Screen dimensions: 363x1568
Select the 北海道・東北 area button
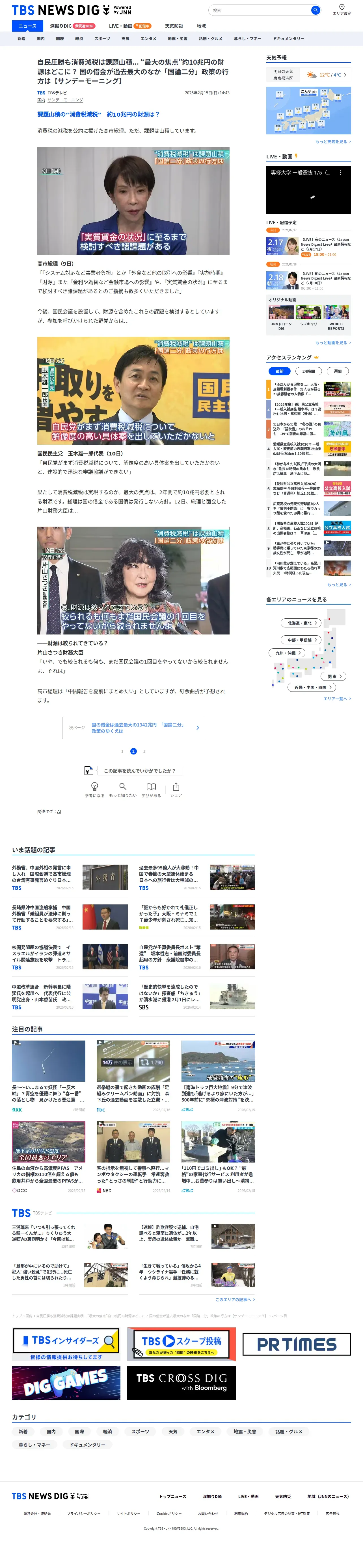point(301,623)
